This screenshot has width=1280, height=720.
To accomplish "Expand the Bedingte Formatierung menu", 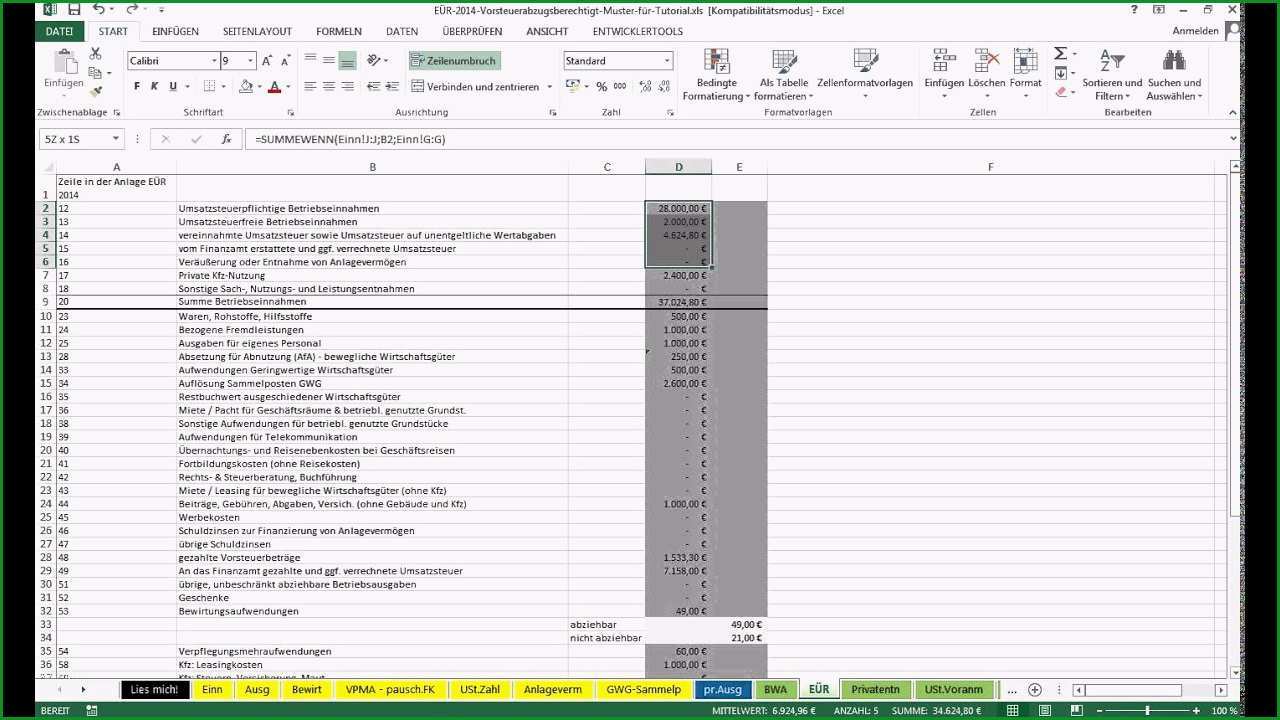I will (x=716, y=75).
